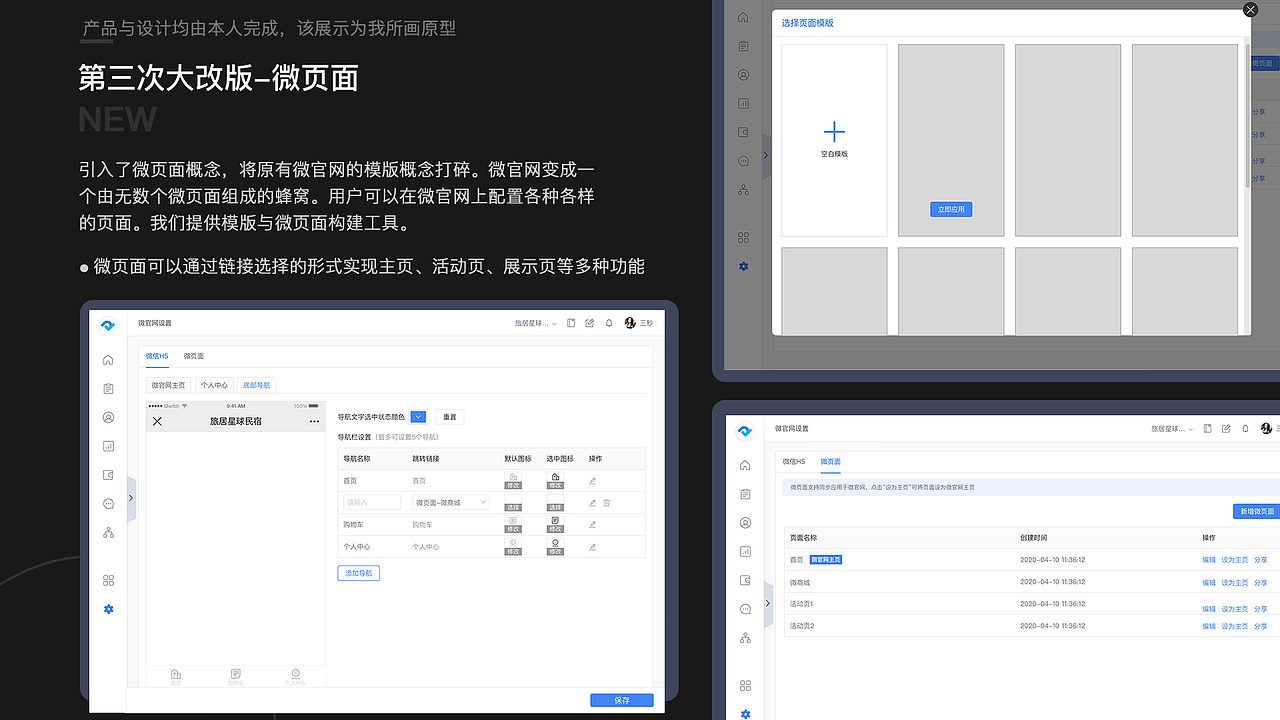
Task: Click the chat bubble icon in sidebar
Action: point(108,503)
